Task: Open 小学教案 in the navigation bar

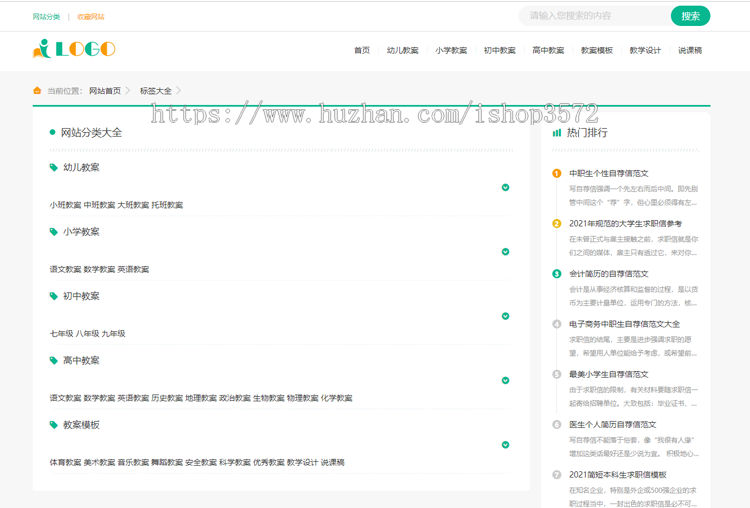Action: tap(451, 50)
